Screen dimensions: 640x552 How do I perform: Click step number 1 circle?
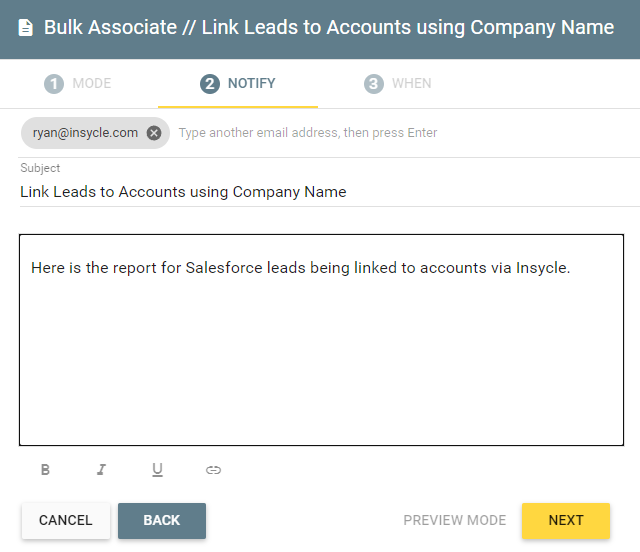[54, 84]
